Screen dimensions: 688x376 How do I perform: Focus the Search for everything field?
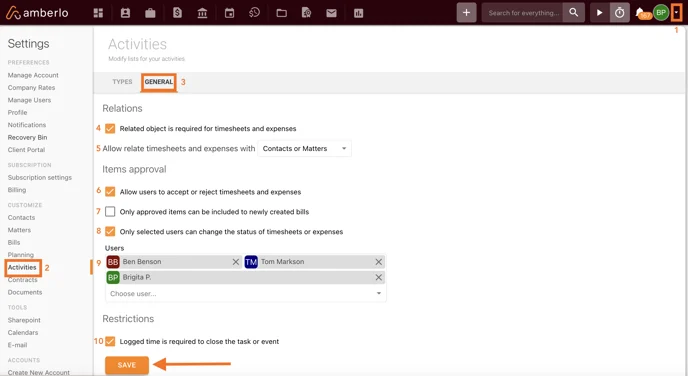coord(523,13)
